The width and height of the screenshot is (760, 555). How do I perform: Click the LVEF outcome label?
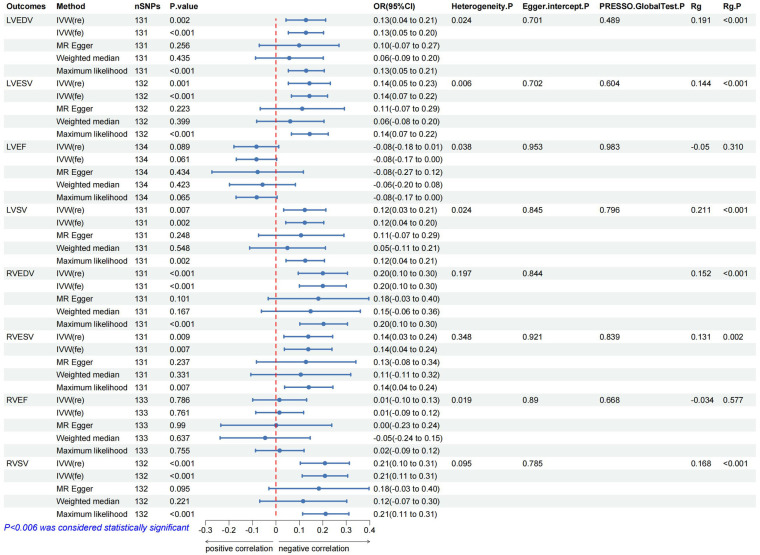point(16,147)
